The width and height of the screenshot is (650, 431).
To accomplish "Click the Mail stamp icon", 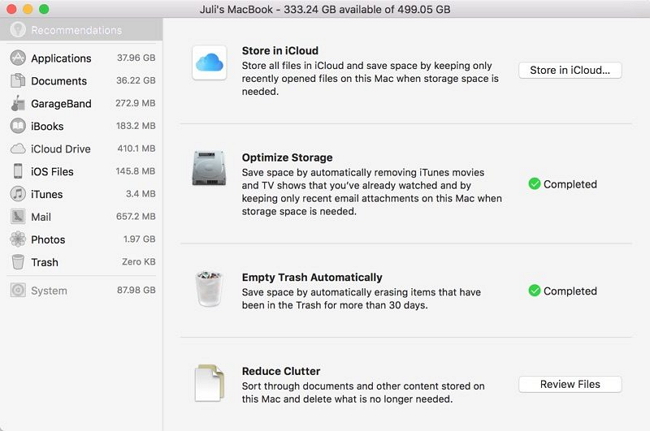I will point(18,216).
